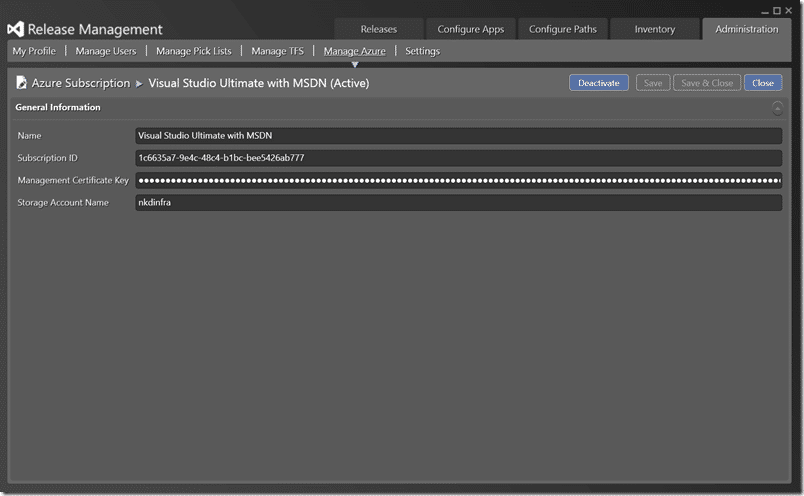Open the Configure Apps tab
This screenshot has height=496, width=804.
471,29
